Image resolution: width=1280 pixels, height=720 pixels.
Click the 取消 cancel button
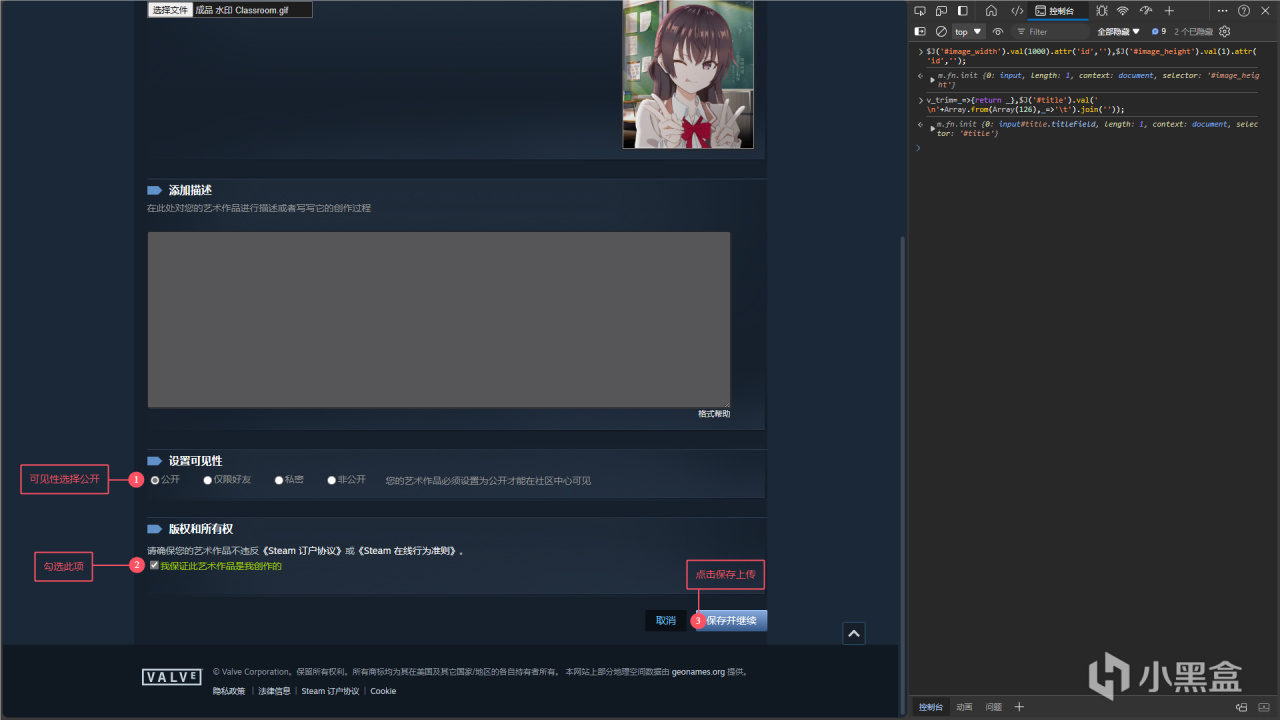(x=666, y=621)
